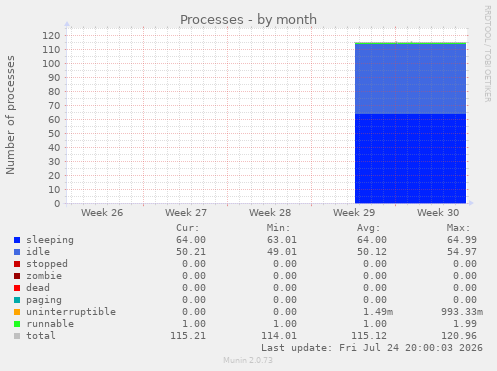Click total average value 115.12
Image resolution: width=497 pixels, height=371 pixels.
369,336
